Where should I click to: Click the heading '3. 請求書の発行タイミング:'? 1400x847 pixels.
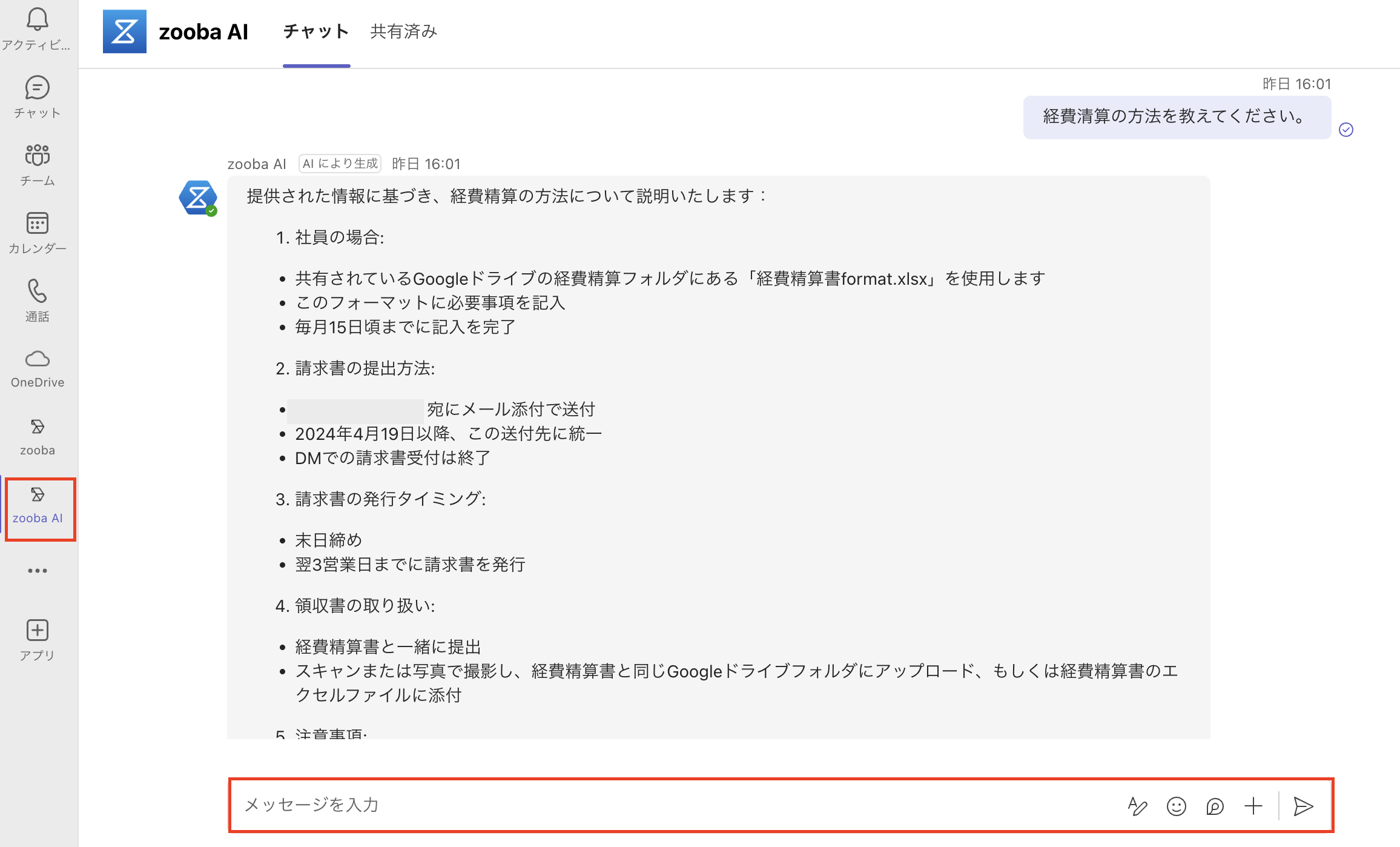[x=381, y=499]
